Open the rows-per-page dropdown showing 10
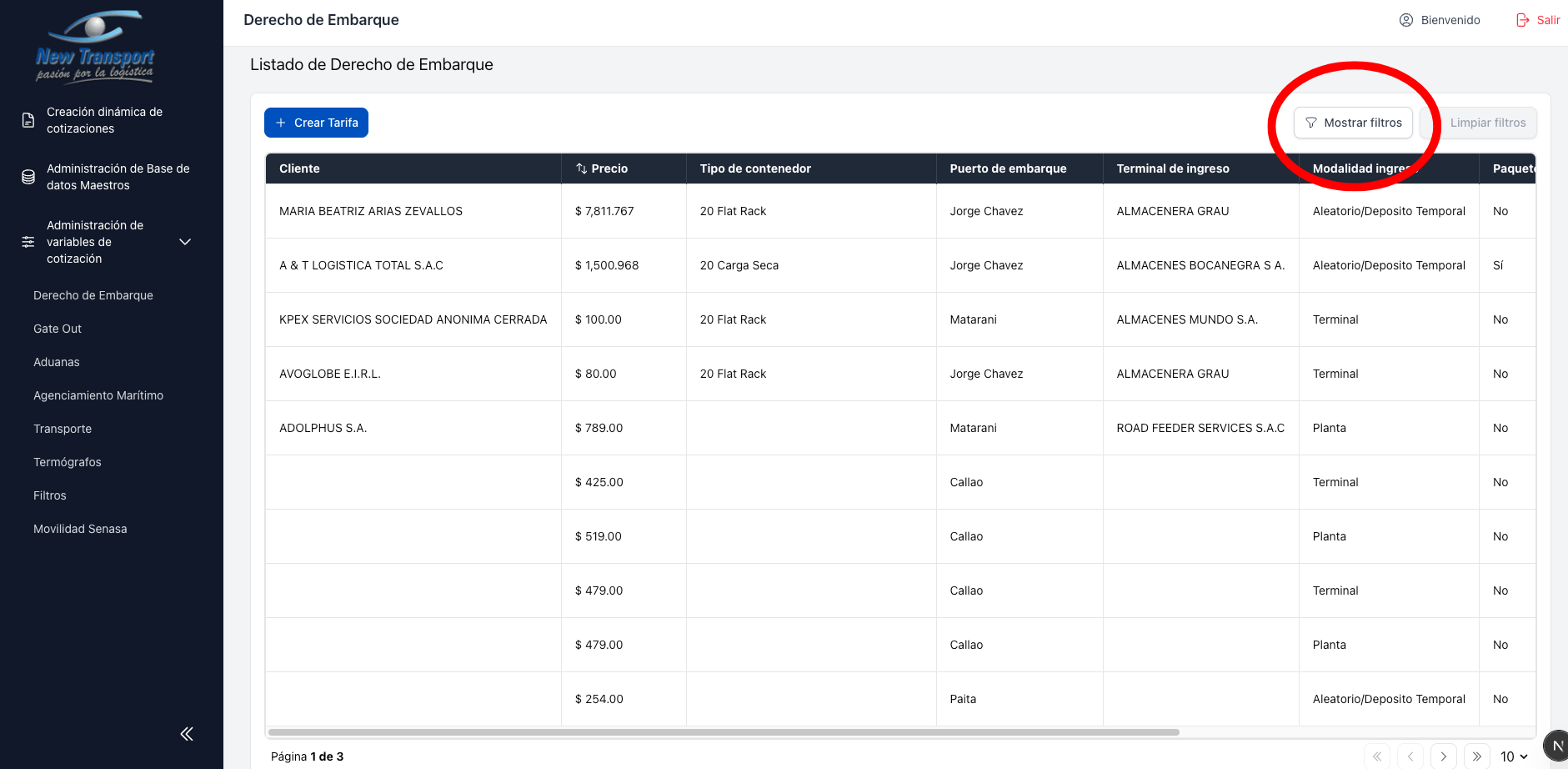 1514,756
